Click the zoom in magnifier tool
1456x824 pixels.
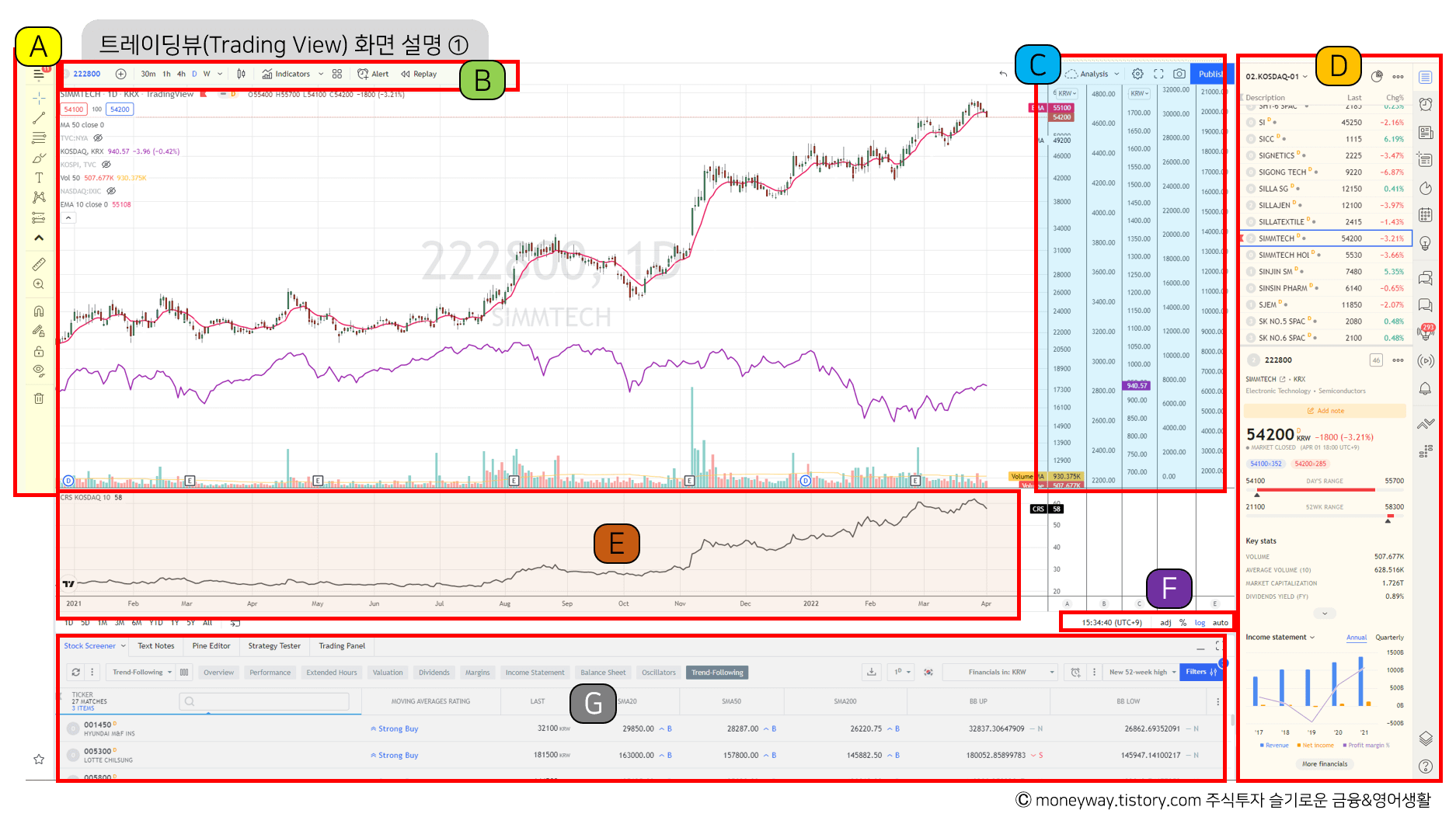(x=39, y=284)
